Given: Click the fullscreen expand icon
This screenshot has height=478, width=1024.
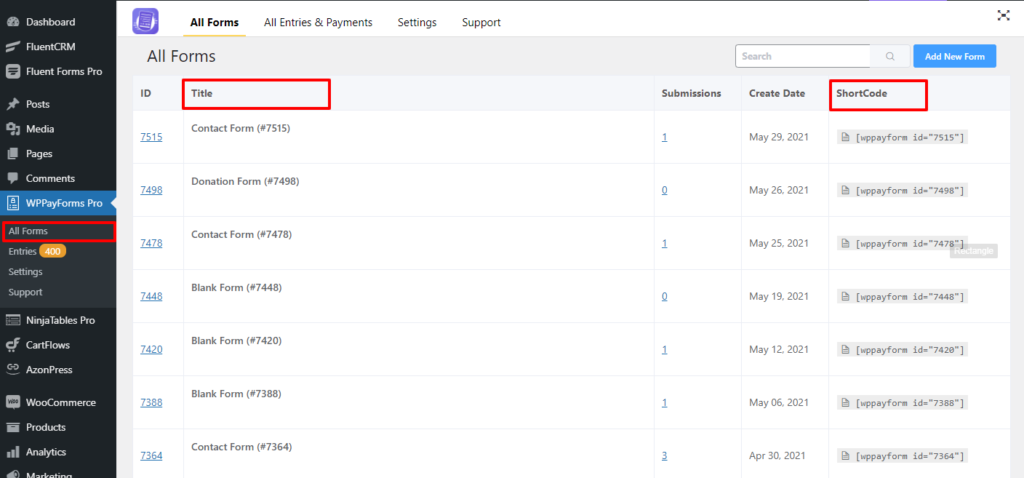Looking at the screenshot, I should (1002, 15).
